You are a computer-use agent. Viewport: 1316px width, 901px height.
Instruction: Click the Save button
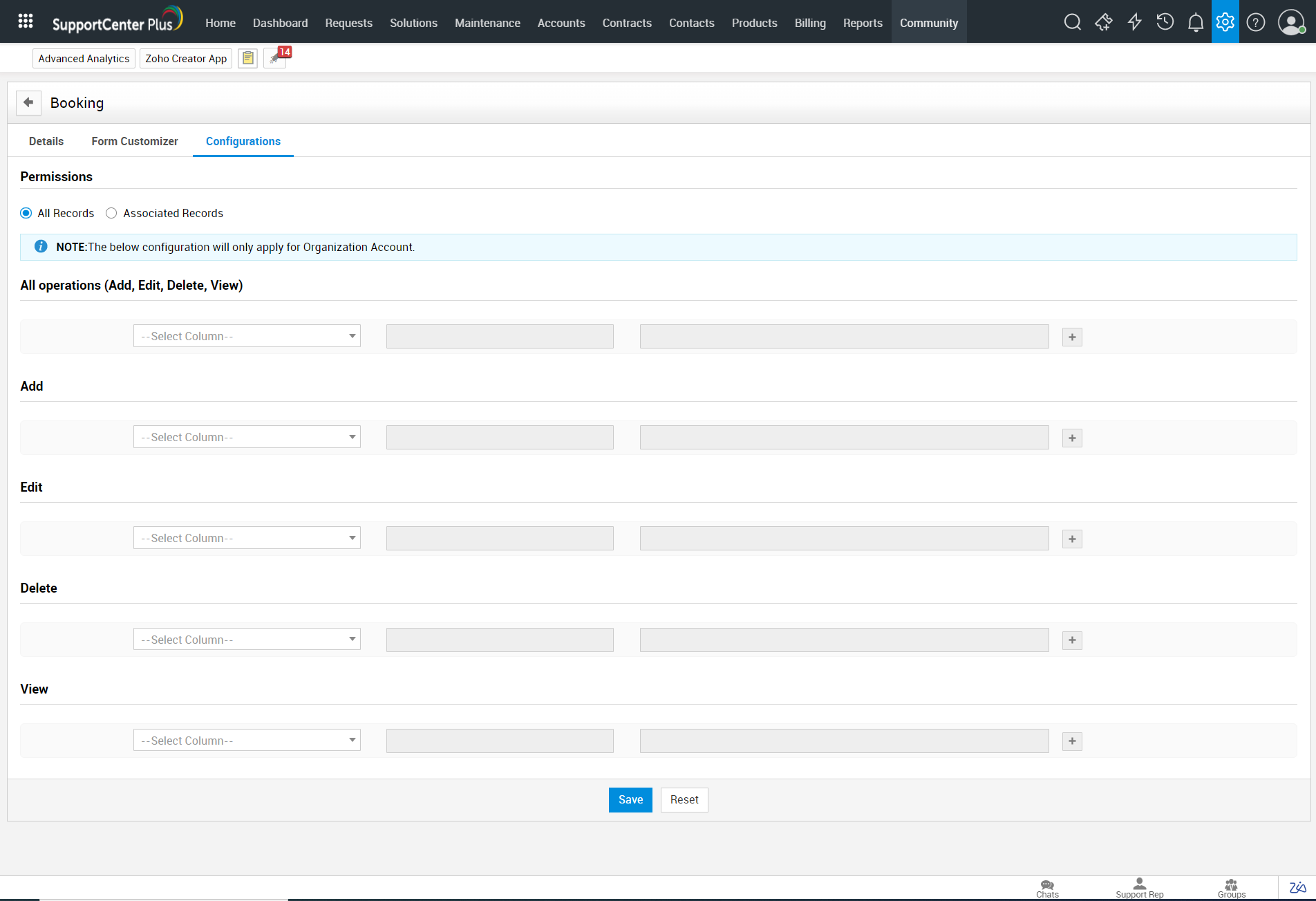click(630, 800)
